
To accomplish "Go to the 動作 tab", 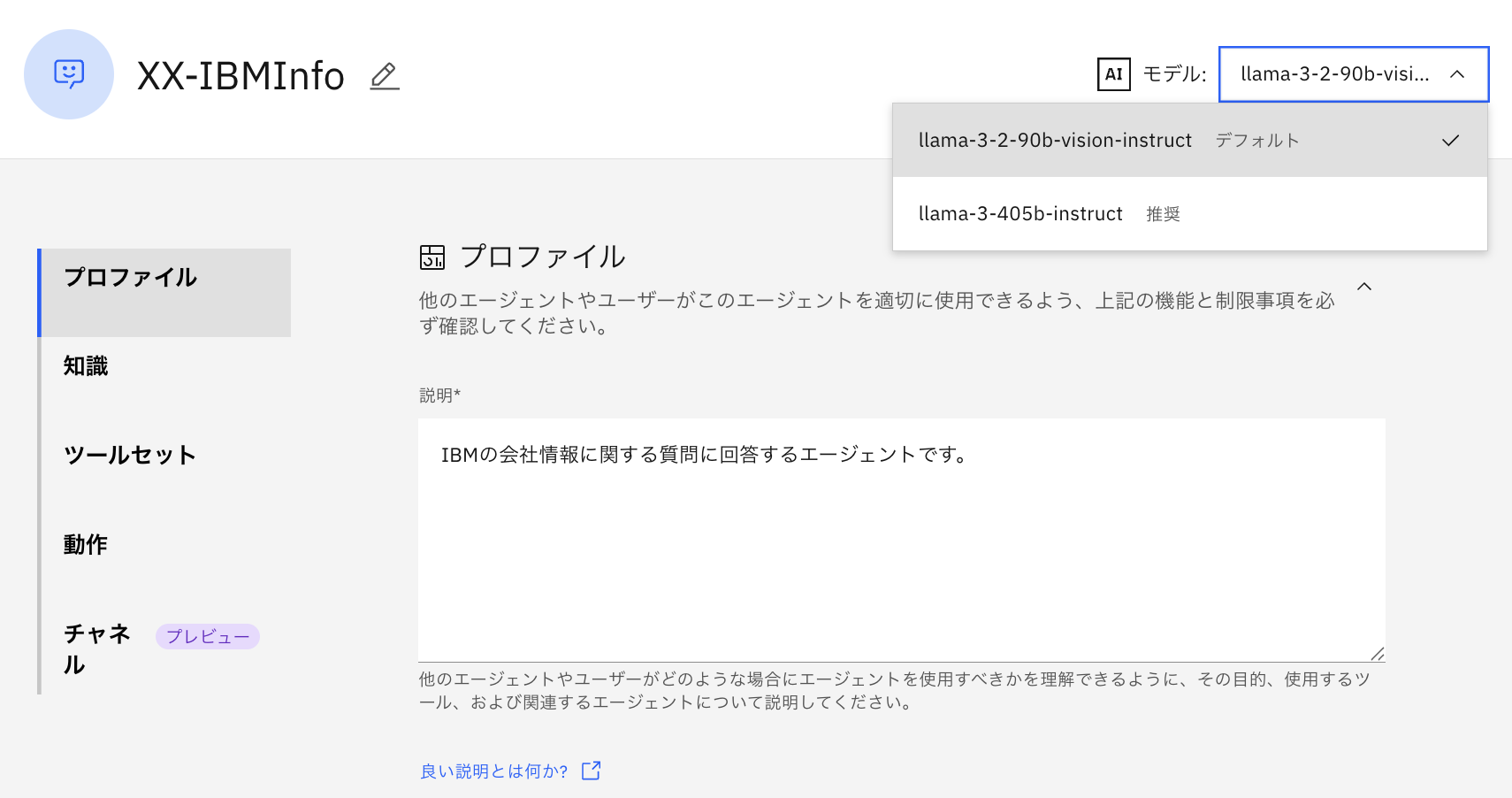I will click(86, 544).
